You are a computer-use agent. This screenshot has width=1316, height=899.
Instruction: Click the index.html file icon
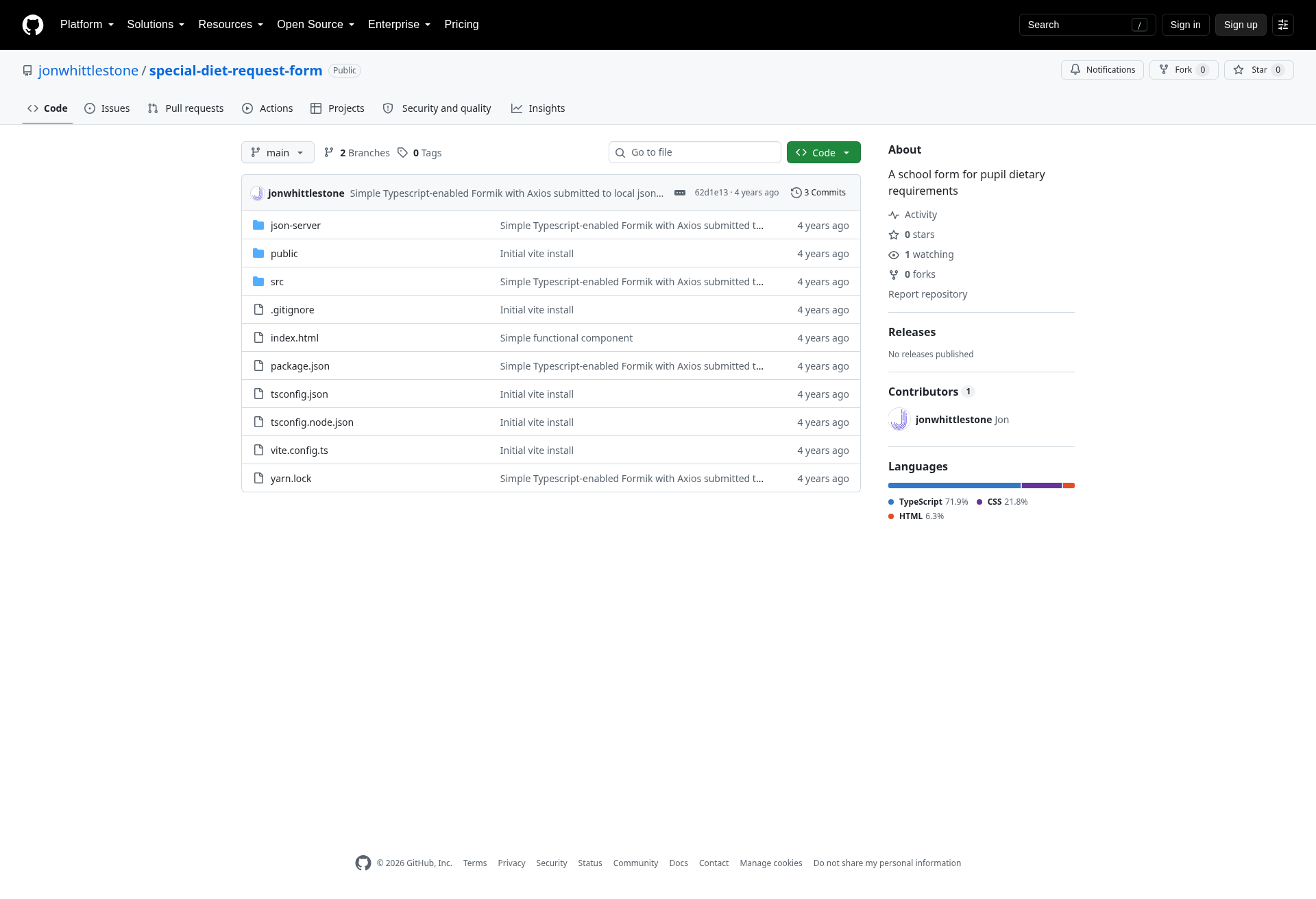(258, 338)
